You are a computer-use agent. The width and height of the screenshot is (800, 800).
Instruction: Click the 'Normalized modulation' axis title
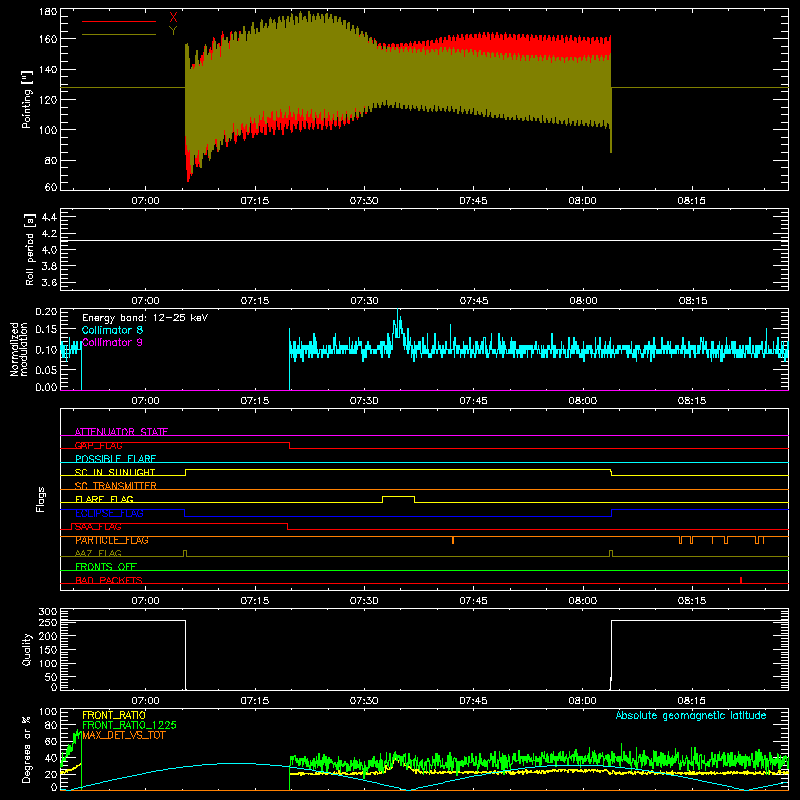pos(19,349)
